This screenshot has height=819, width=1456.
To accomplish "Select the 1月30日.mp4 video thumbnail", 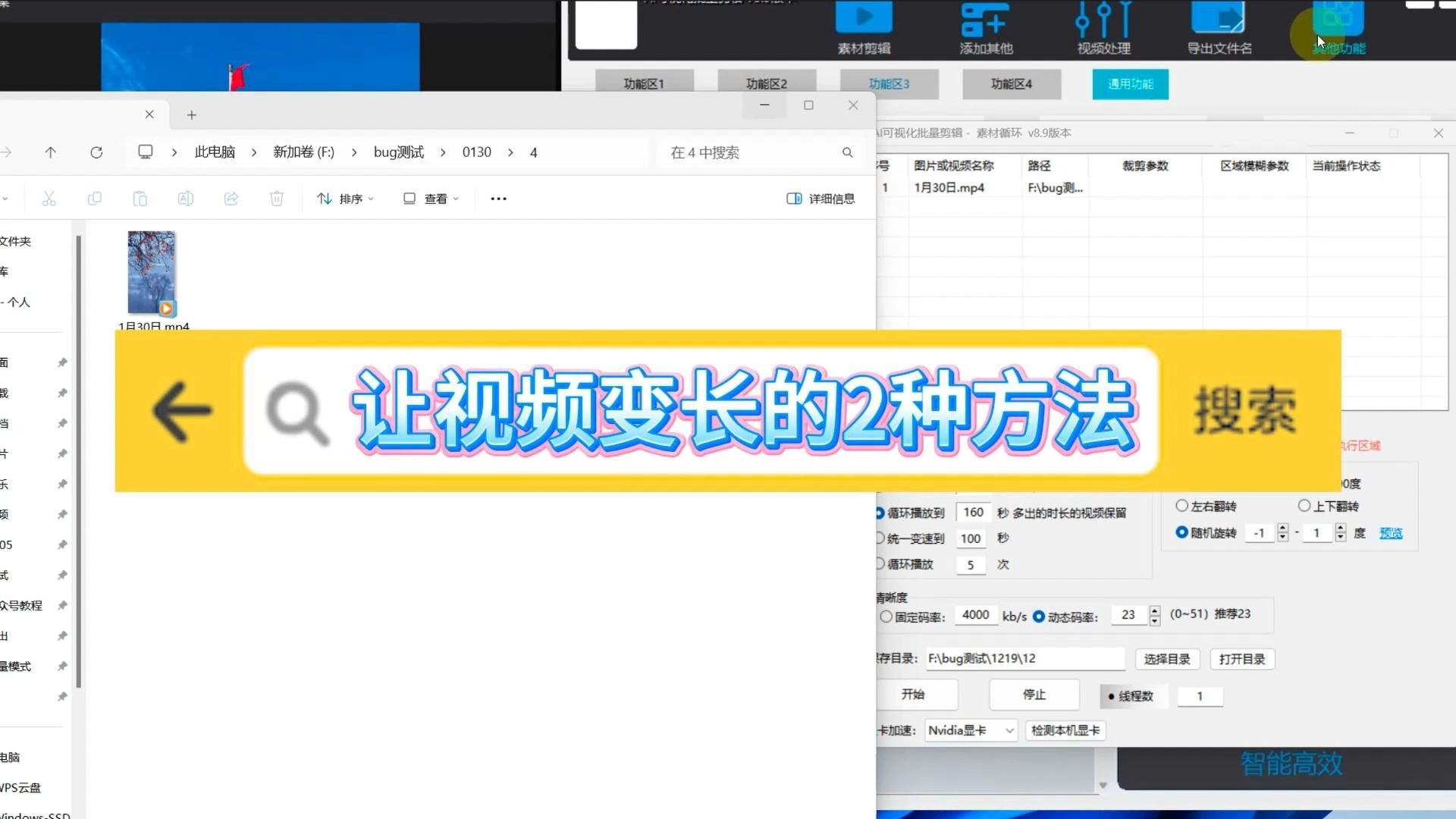I will coord(151,273).
